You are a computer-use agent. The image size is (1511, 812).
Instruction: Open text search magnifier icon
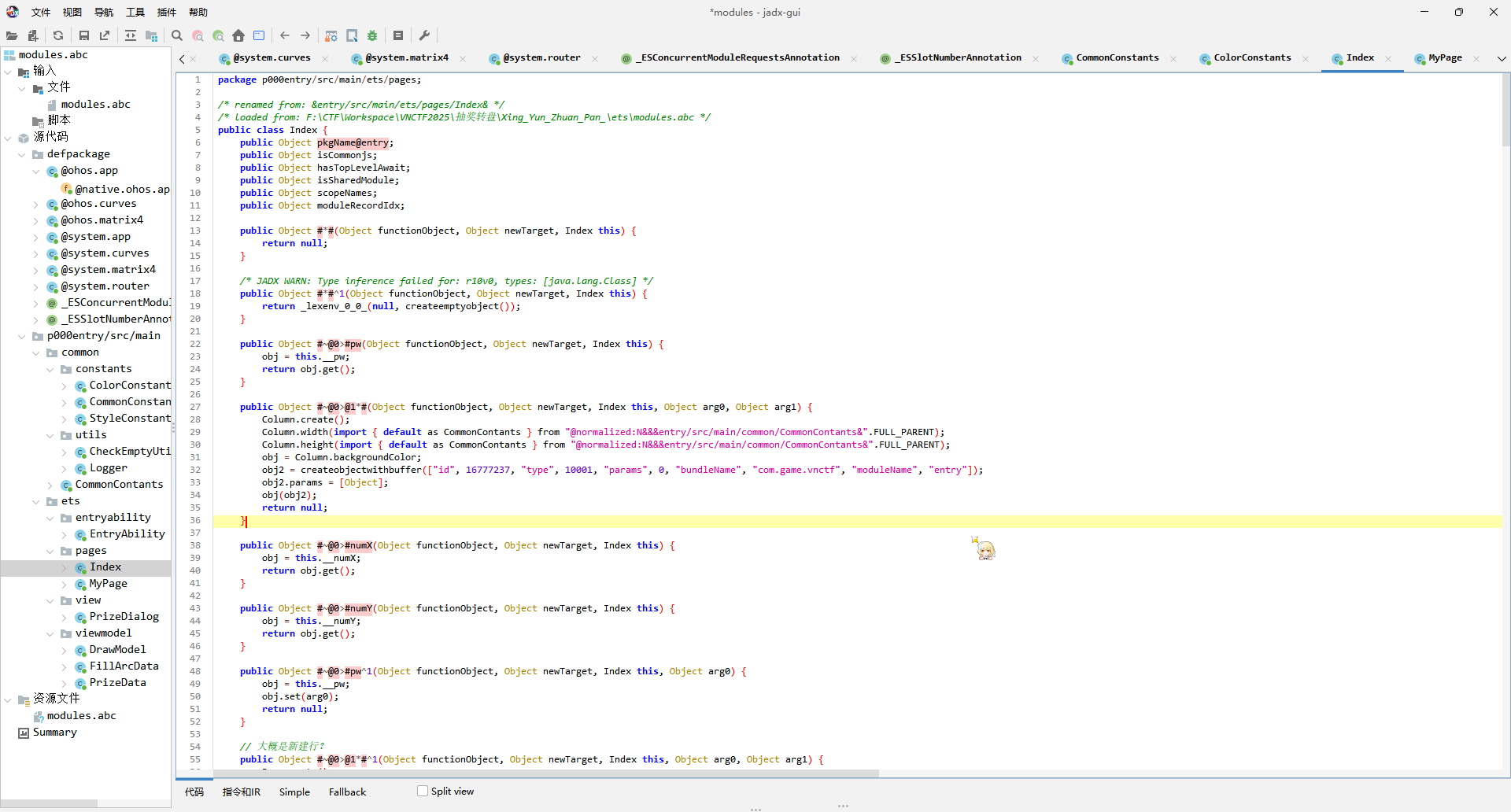pyautogui.click(x=177, y=35)
